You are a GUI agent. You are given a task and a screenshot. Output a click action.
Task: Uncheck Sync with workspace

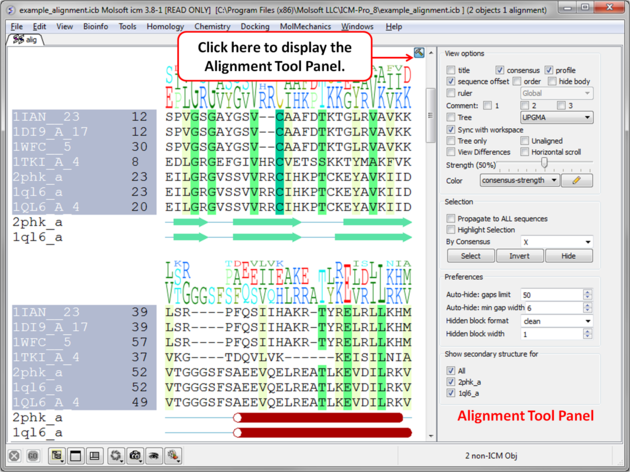coord(451,130)
